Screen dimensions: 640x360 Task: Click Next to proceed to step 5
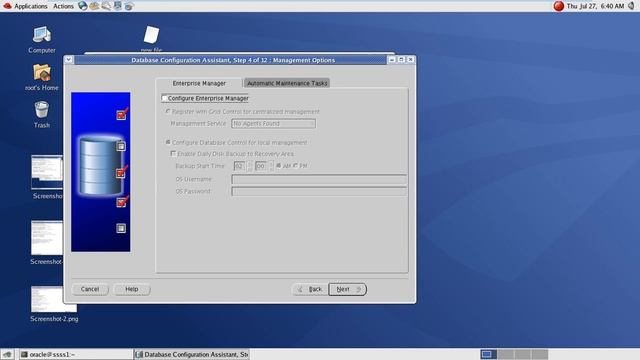coord(347,289)
